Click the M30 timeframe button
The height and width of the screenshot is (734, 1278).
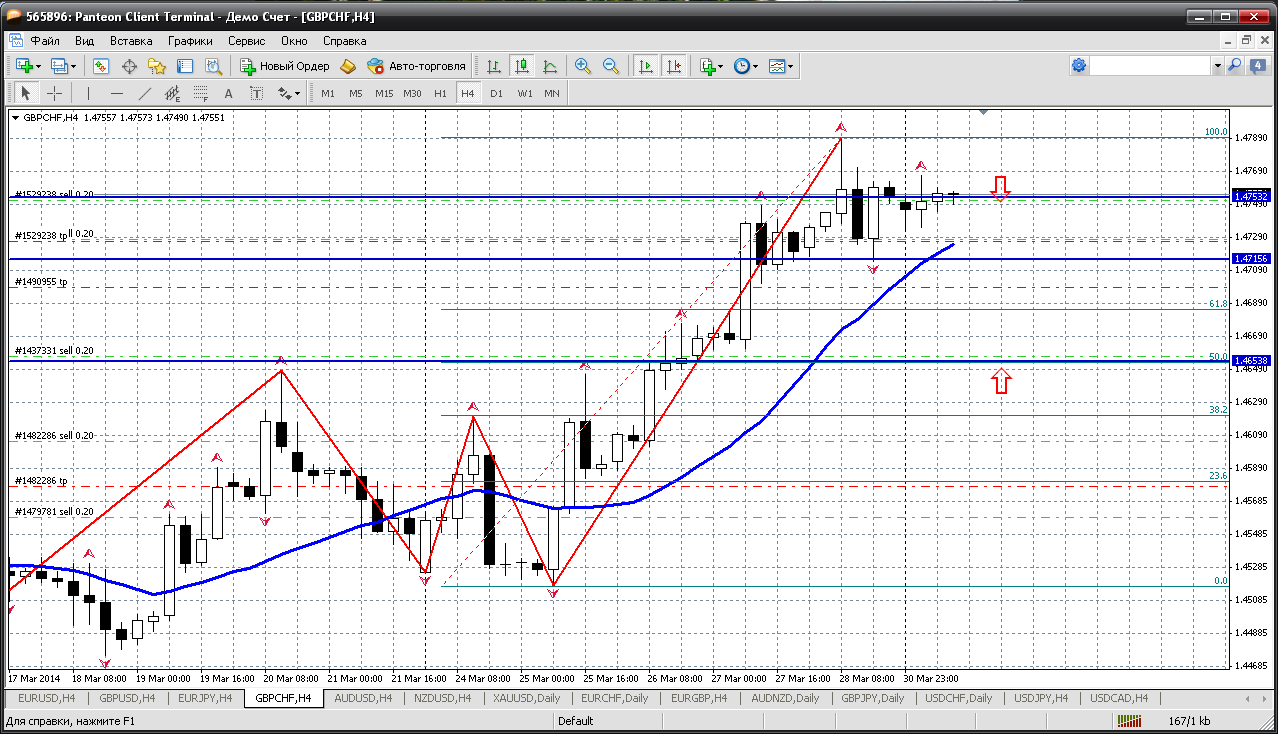point(412,93)
